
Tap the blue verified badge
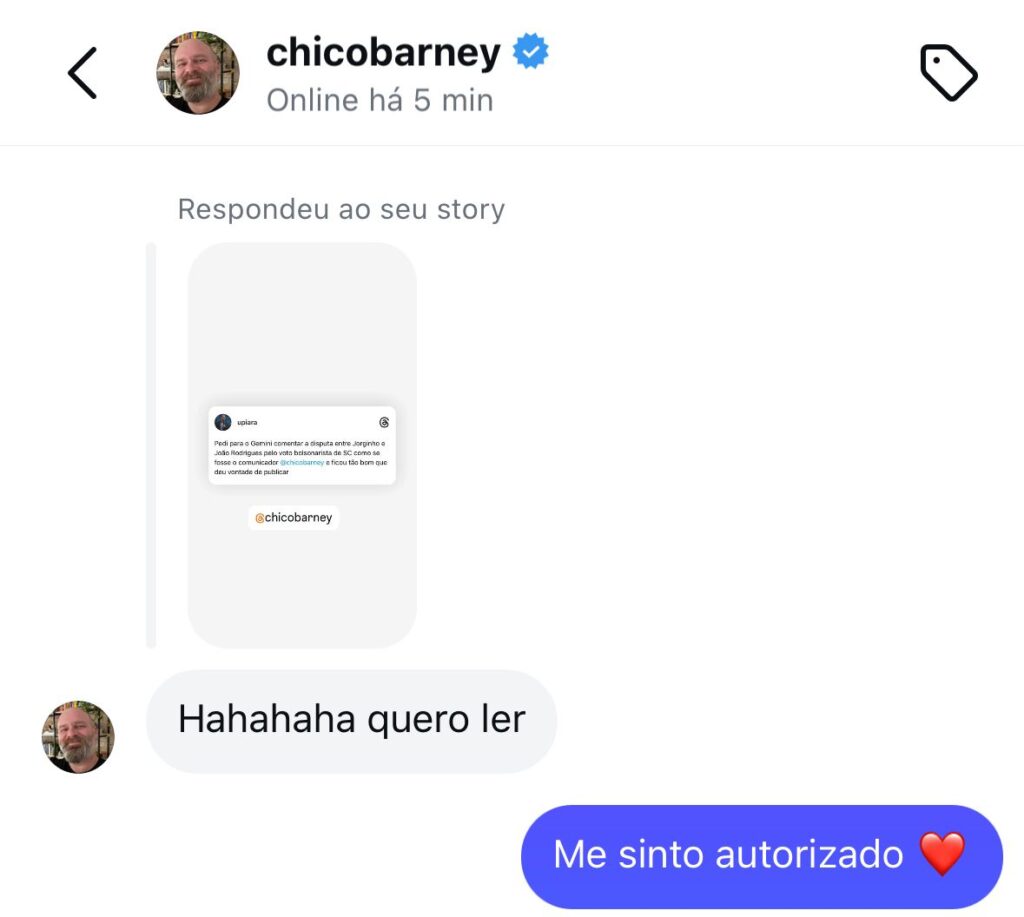(530, 51)
